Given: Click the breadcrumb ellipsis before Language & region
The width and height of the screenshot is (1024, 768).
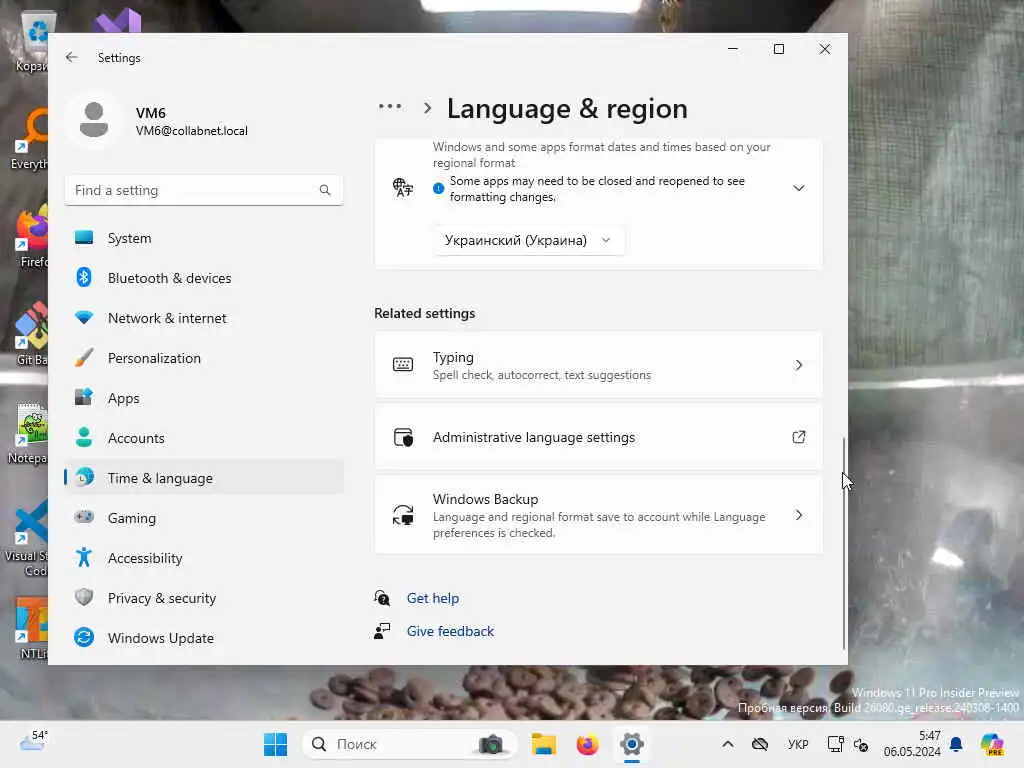Looking at the screenshot, I should tap(390, 106).
